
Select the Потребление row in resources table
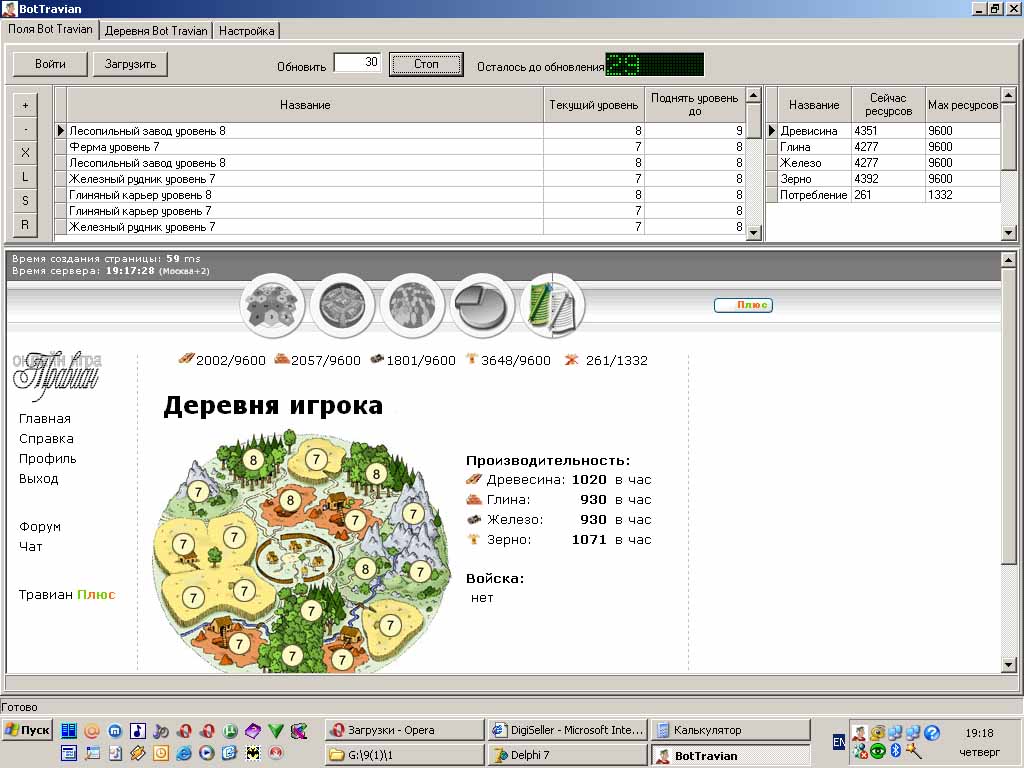[883, 195]
